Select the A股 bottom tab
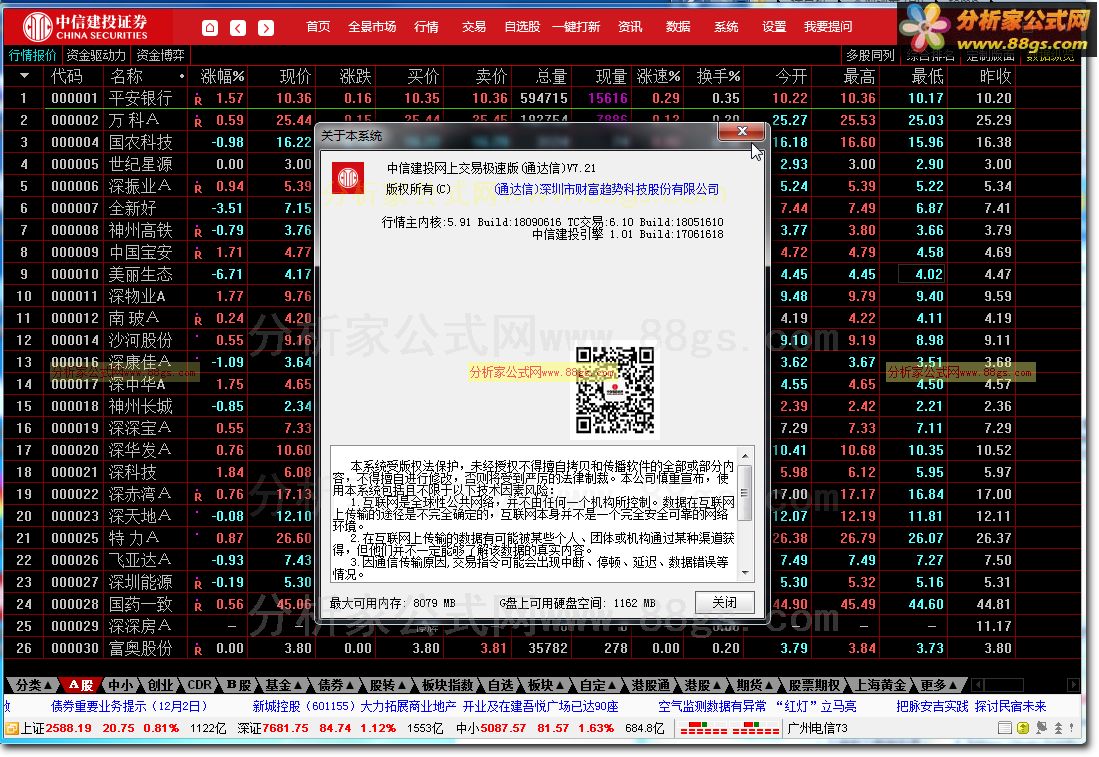The height and width of the screenshot is (757, 1099). [80, 685]
